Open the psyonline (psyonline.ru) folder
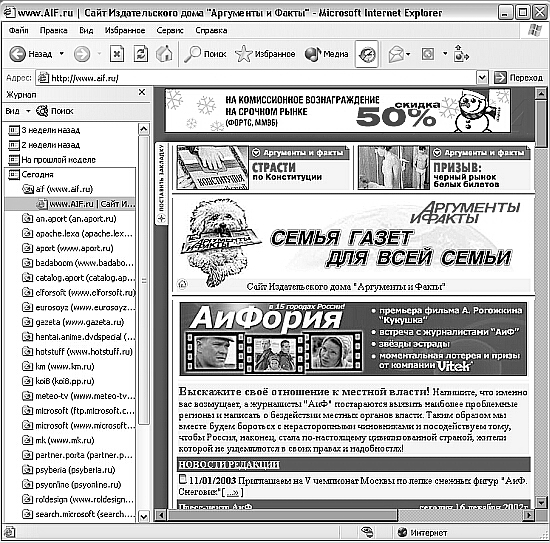550x543 pixels. [72, 485]
